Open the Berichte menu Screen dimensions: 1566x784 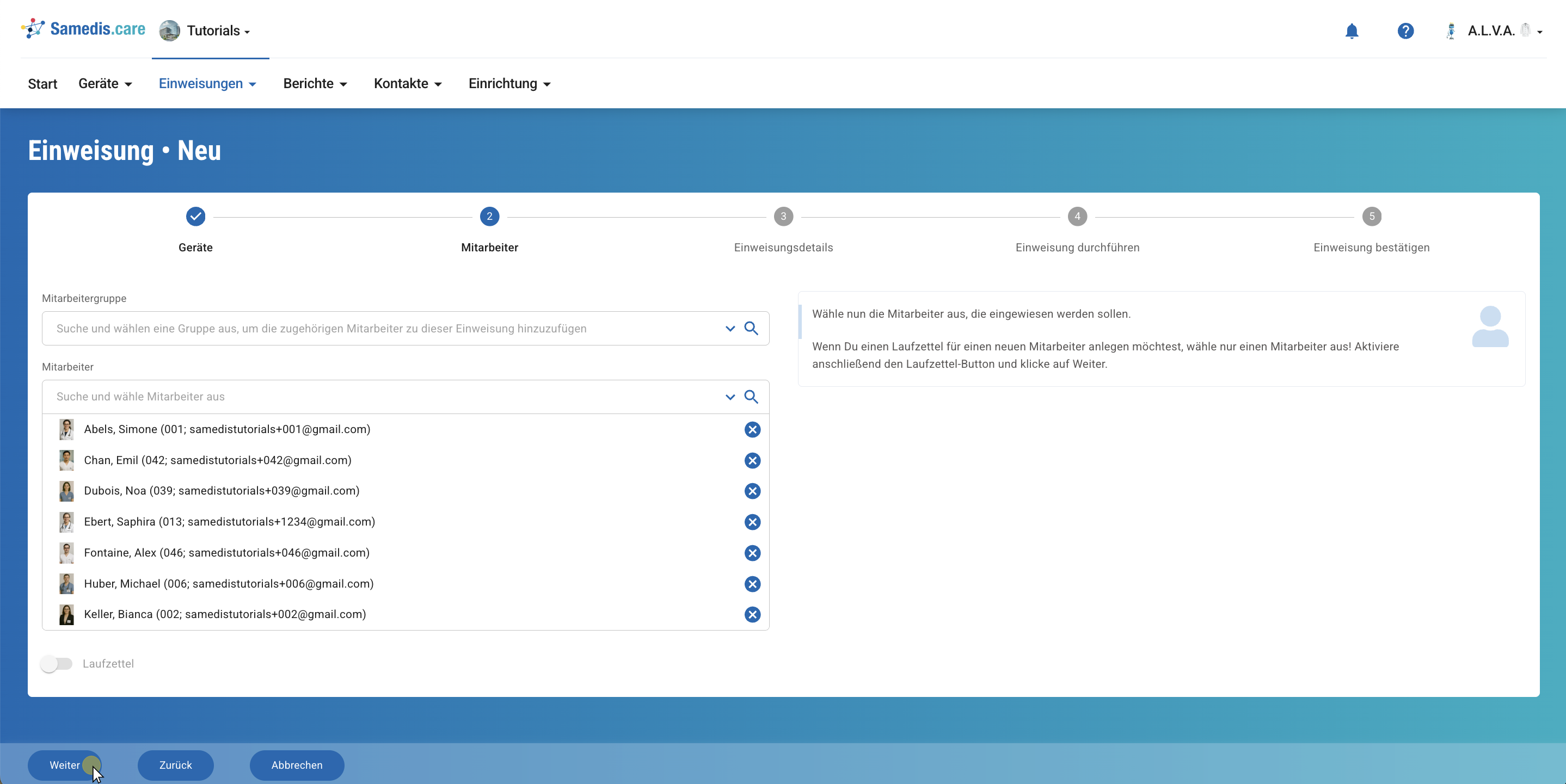(x=314, y=84)
